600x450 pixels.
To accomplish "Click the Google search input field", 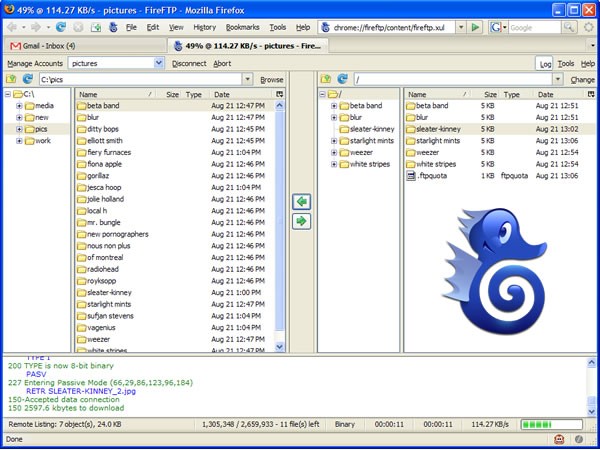I will pyautogui.click(x=535, y=28).
